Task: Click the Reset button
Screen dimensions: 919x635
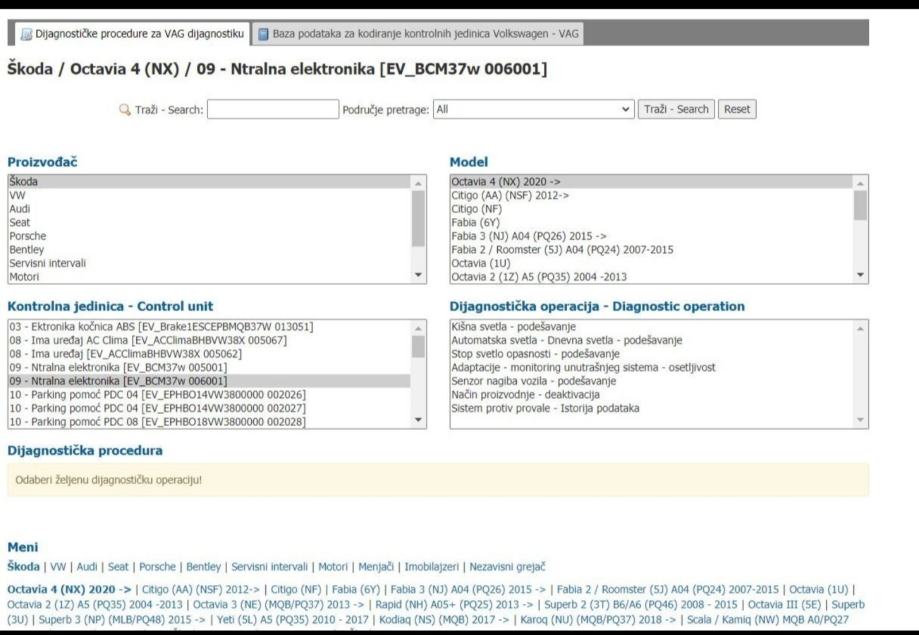Action: tap(737, 109)
